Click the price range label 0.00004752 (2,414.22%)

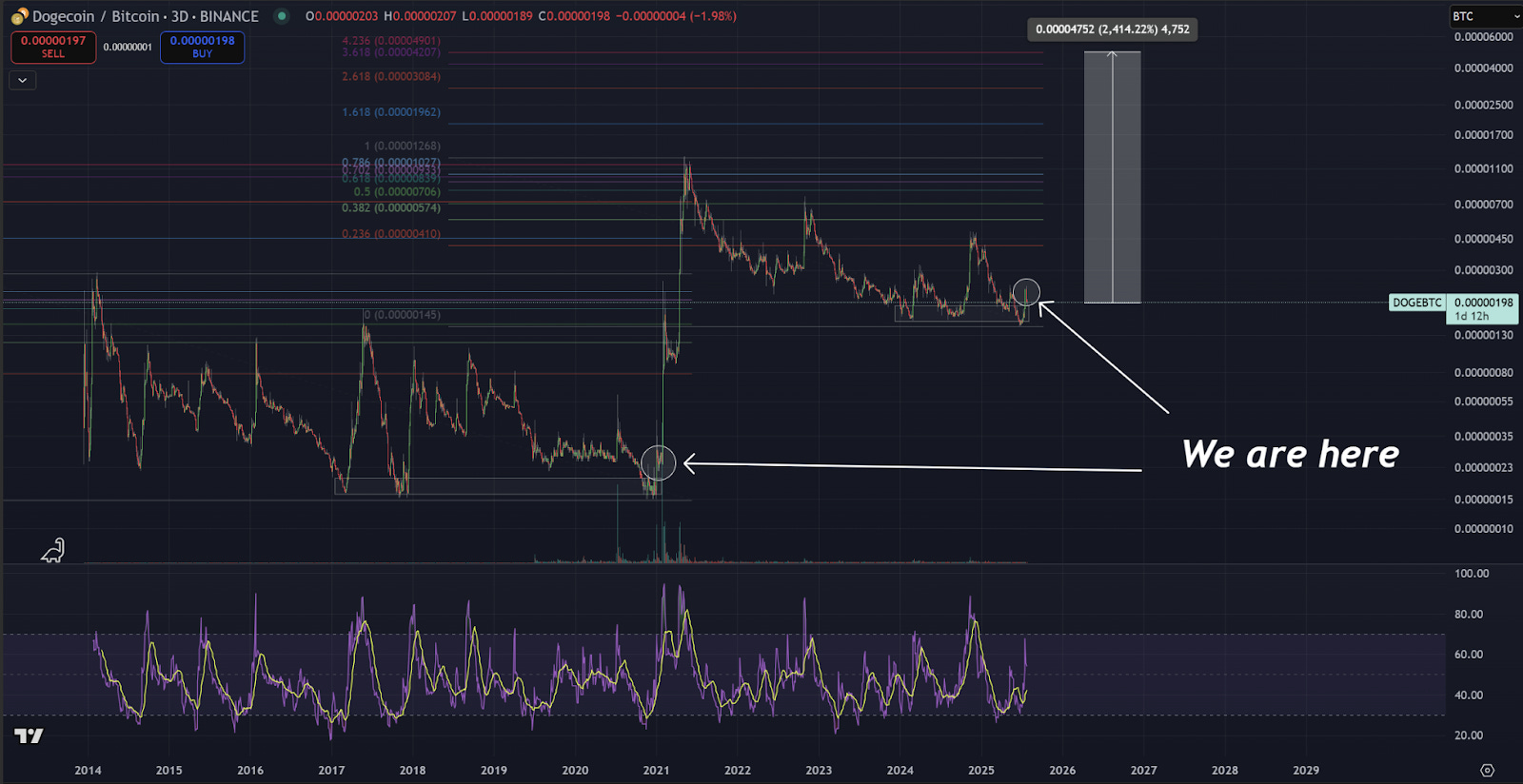[x=1113, y=29]
